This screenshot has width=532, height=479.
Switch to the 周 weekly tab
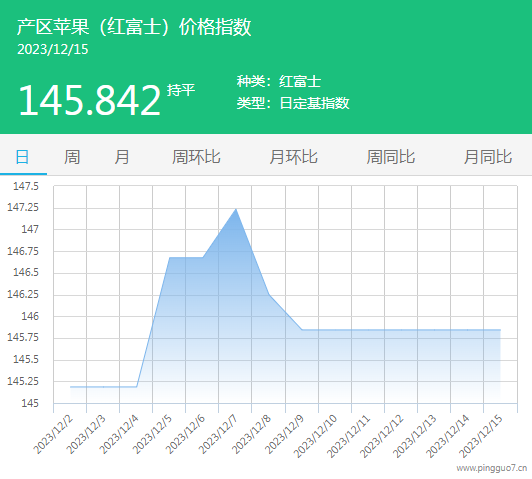[72, 157]
